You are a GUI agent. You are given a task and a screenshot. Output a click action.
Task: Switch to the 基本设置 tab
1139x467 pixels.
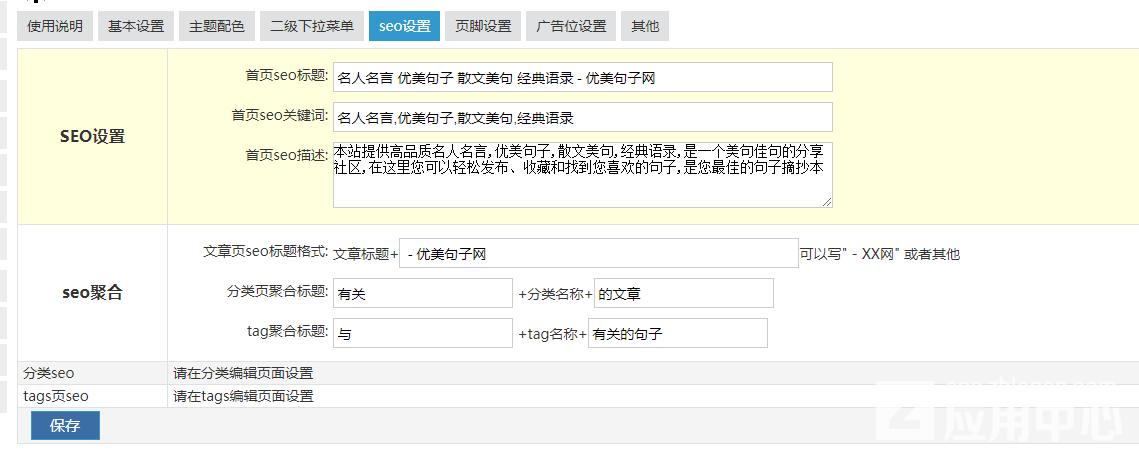[x=136, y=26]
